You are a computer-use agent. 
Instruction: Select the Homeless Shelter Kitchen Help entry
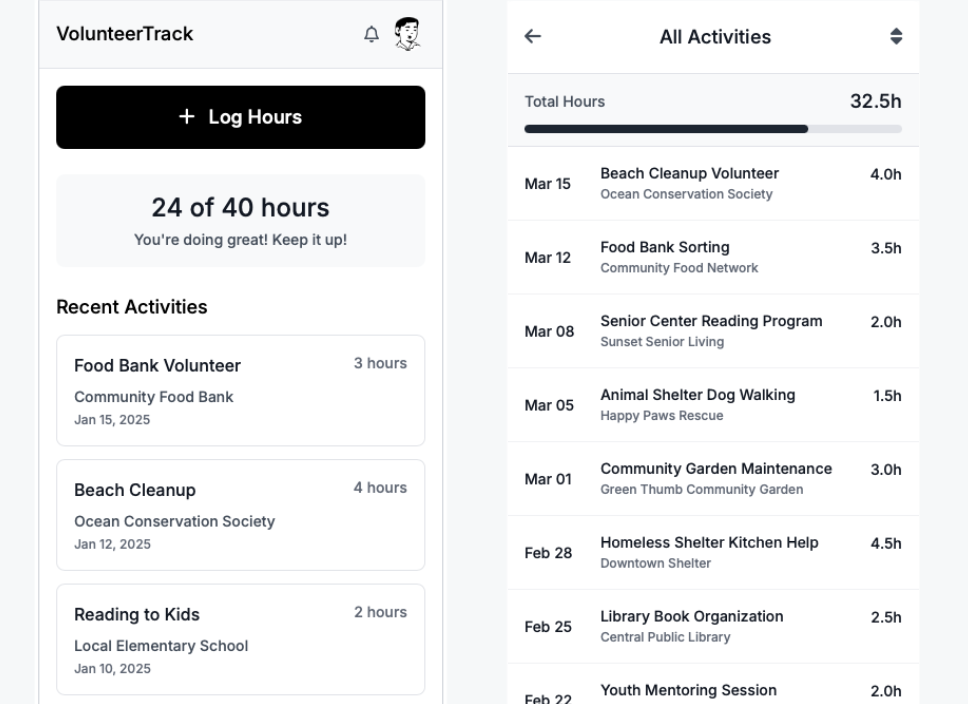pos(713,553)
